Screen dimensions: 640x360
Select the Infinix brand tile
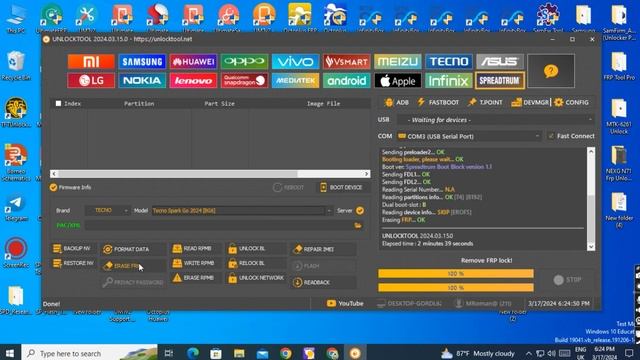[x=449, y=80]
